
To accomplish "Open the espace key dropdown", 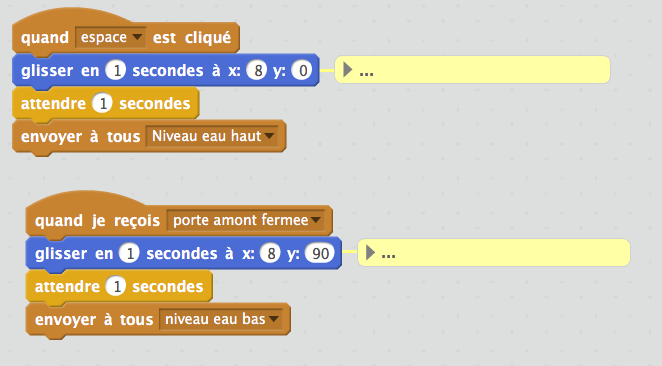I will [111, 37].
